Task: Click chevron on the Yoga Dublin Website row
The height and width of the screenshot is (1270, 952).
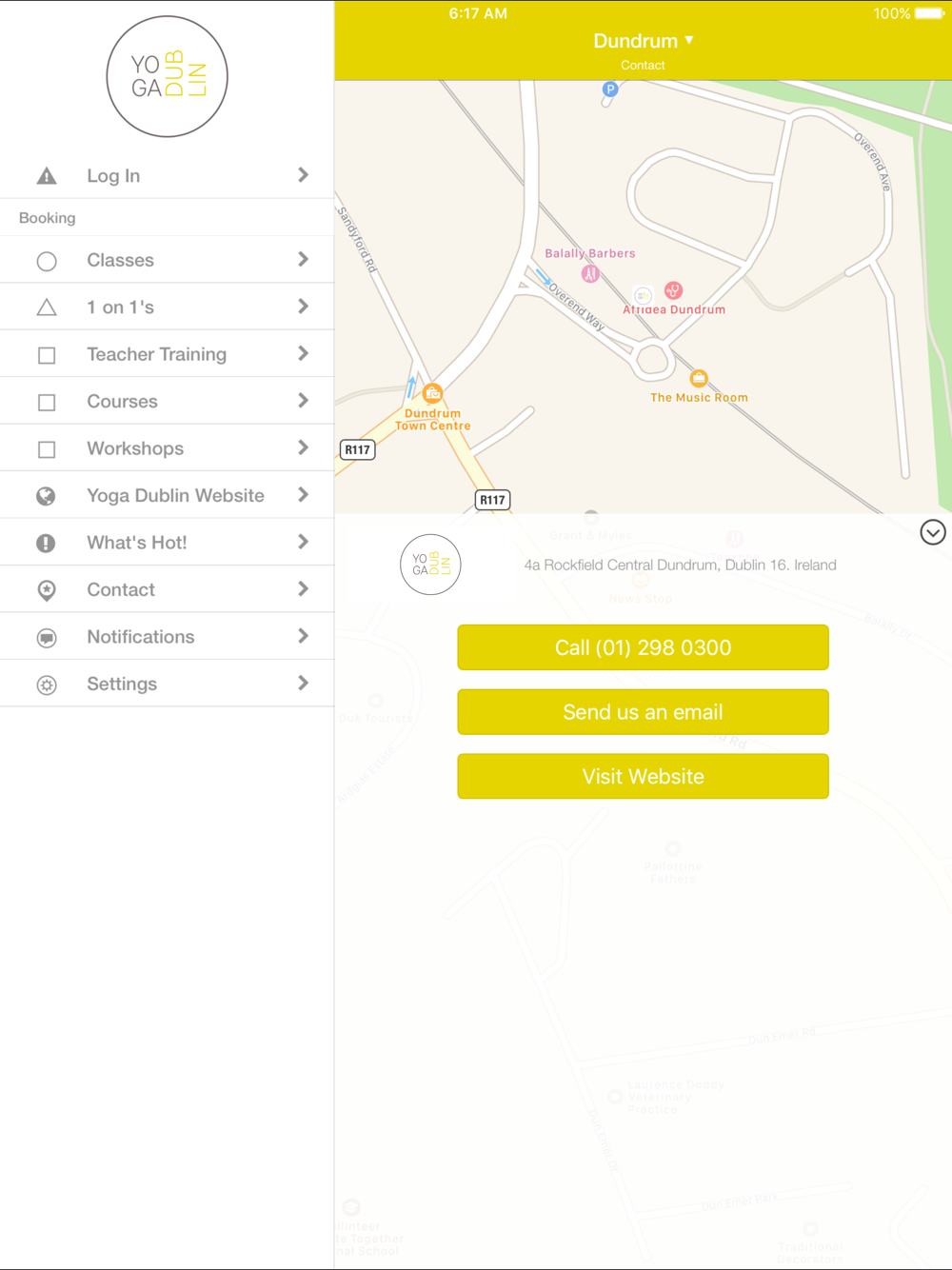Action: coord(303,495)
